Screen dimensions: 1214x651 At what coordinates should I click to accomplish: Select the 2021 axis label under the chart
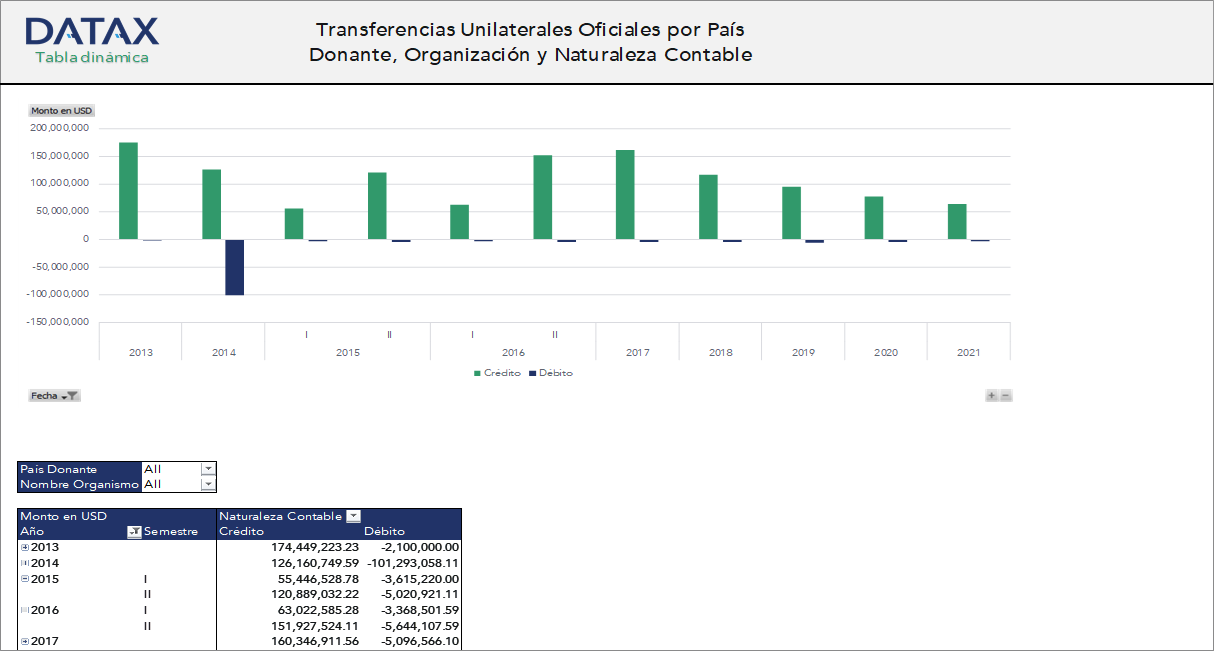click(x=968, y=352)
